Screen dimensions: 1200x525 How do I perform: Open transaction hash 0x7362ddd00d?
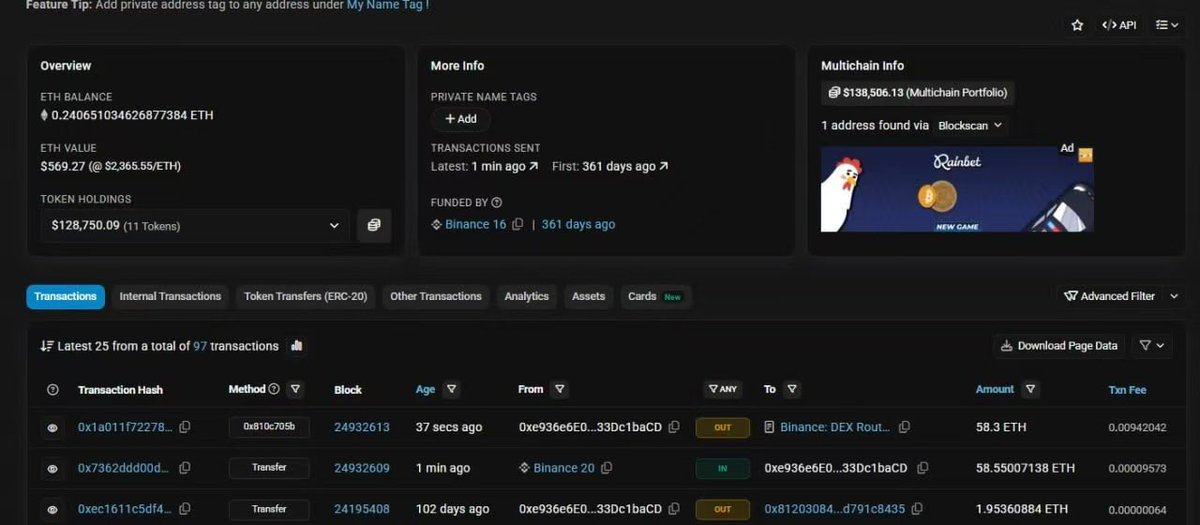point(123,468)
